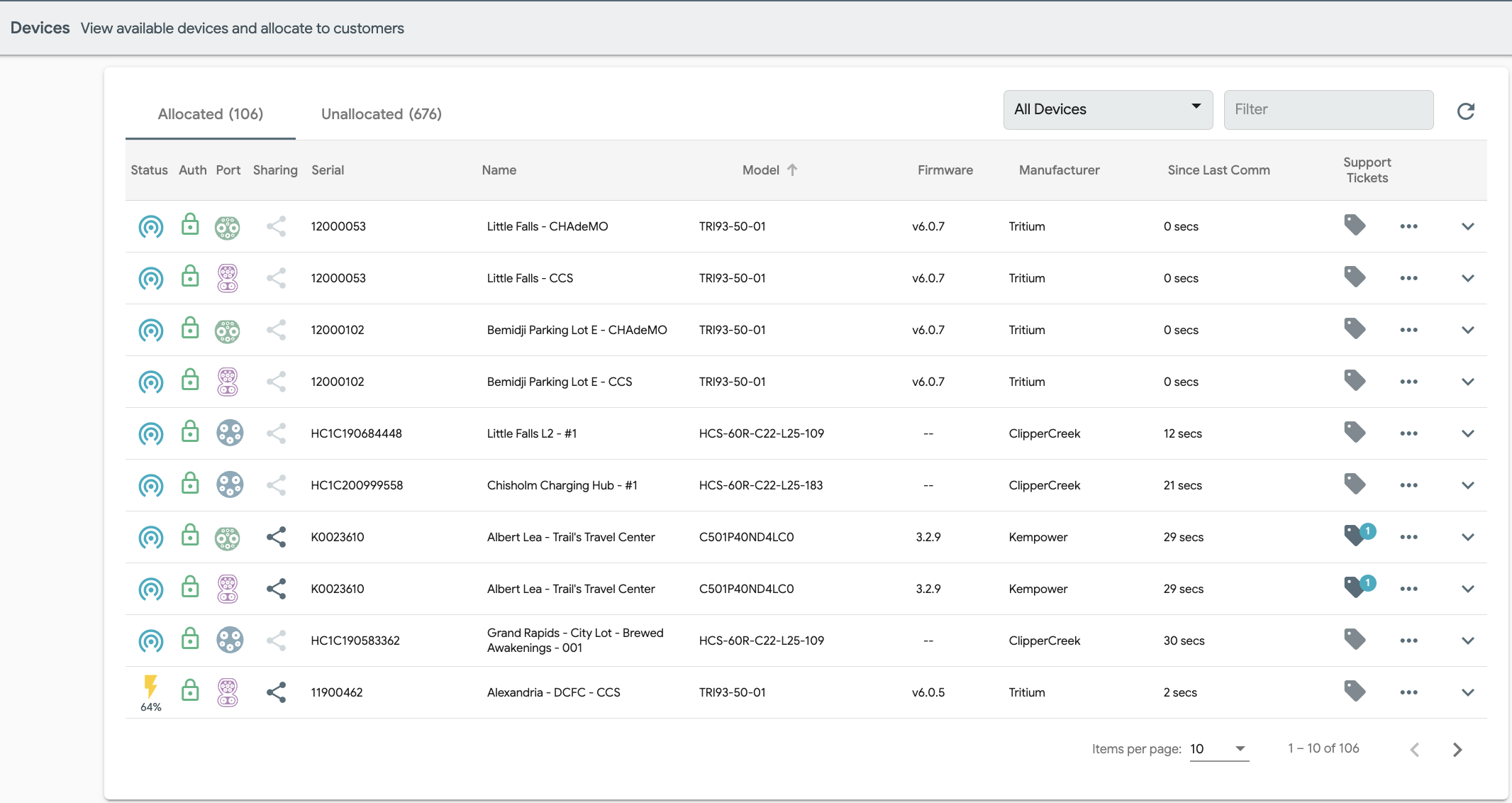Click serial HC1C190684448
The image size is (1512, 803).
356,433
